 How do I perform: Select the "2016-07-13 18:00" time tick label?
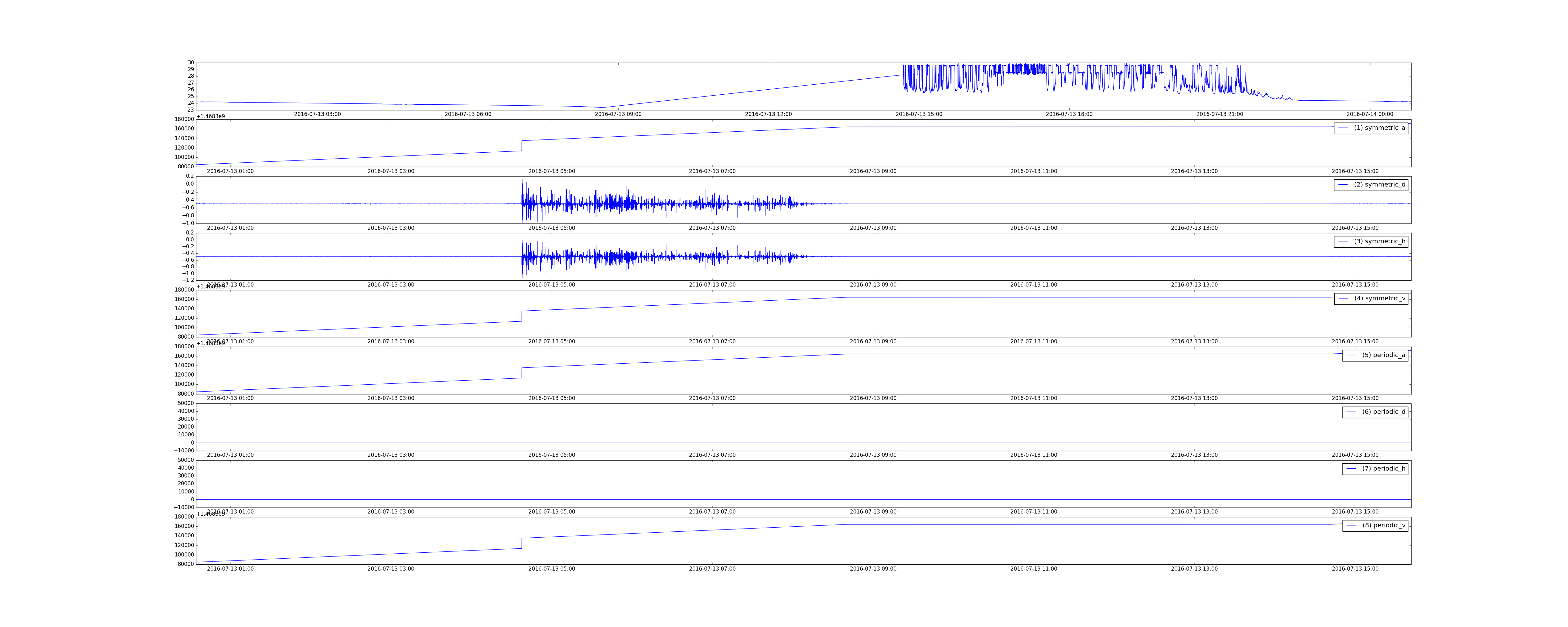[1069, 114]
